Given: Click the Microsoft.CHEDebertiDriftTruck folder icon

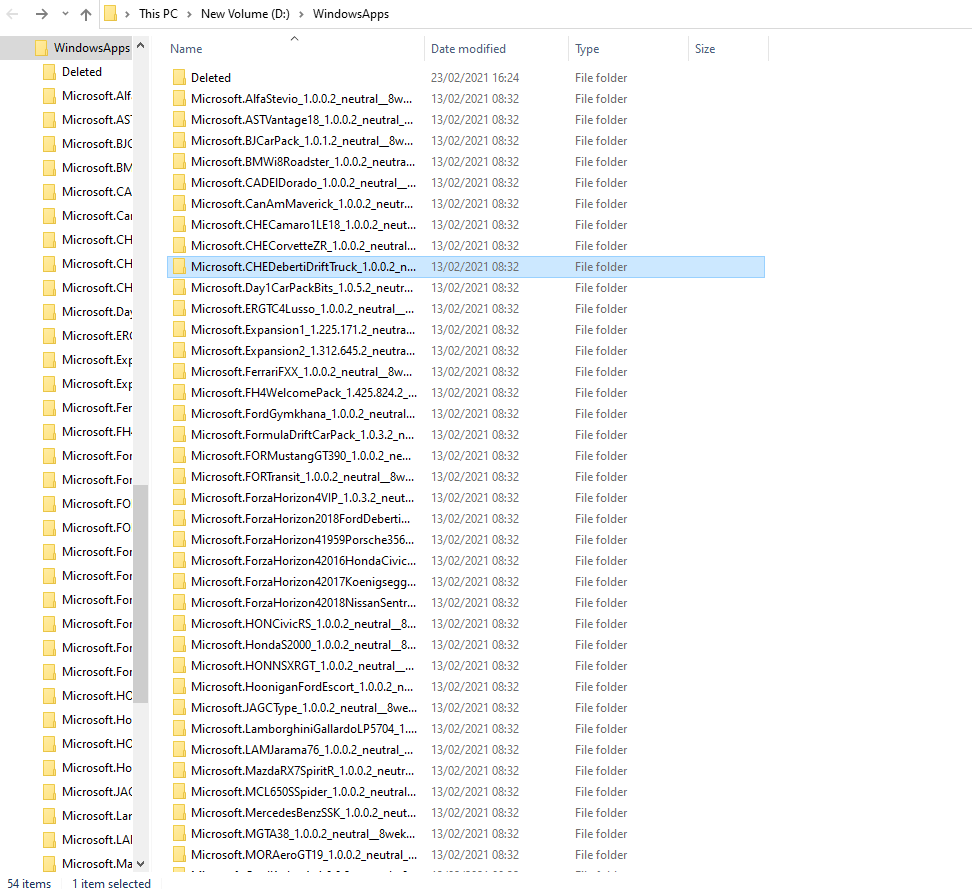Looking at the screenshot, I should coord(179,267).
